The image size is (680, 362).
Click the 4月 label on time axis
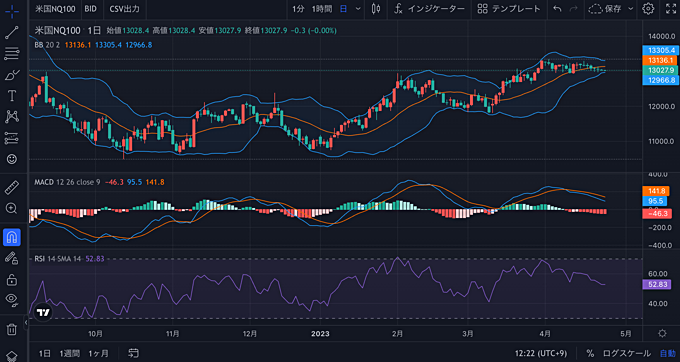click(x=545, y=334)
